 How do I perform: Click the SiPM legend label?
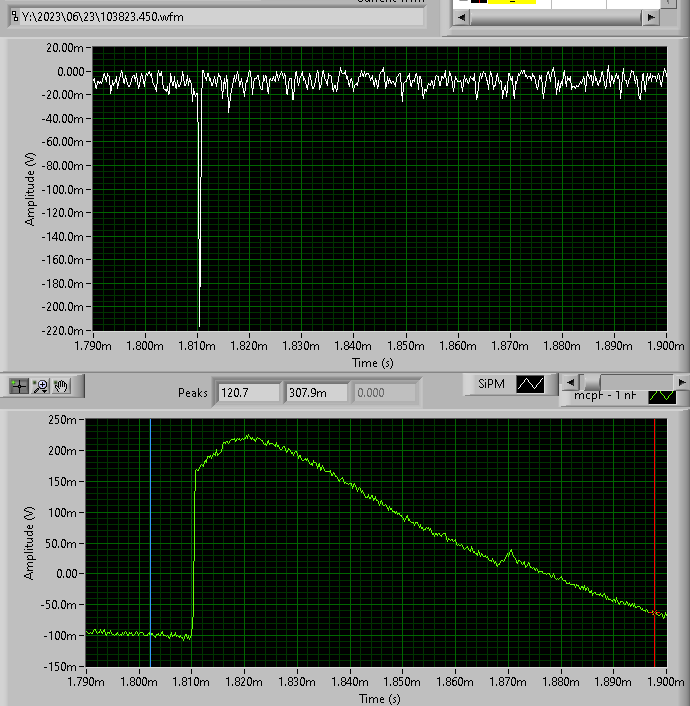pyautogui.click(x=491, y=384)
